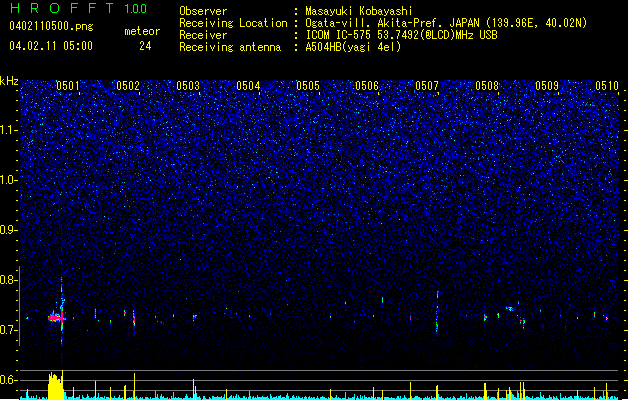Click the 0510 time marker
Image resolution: width=629 pixels, height=400 pixels.
pos(607,86)
